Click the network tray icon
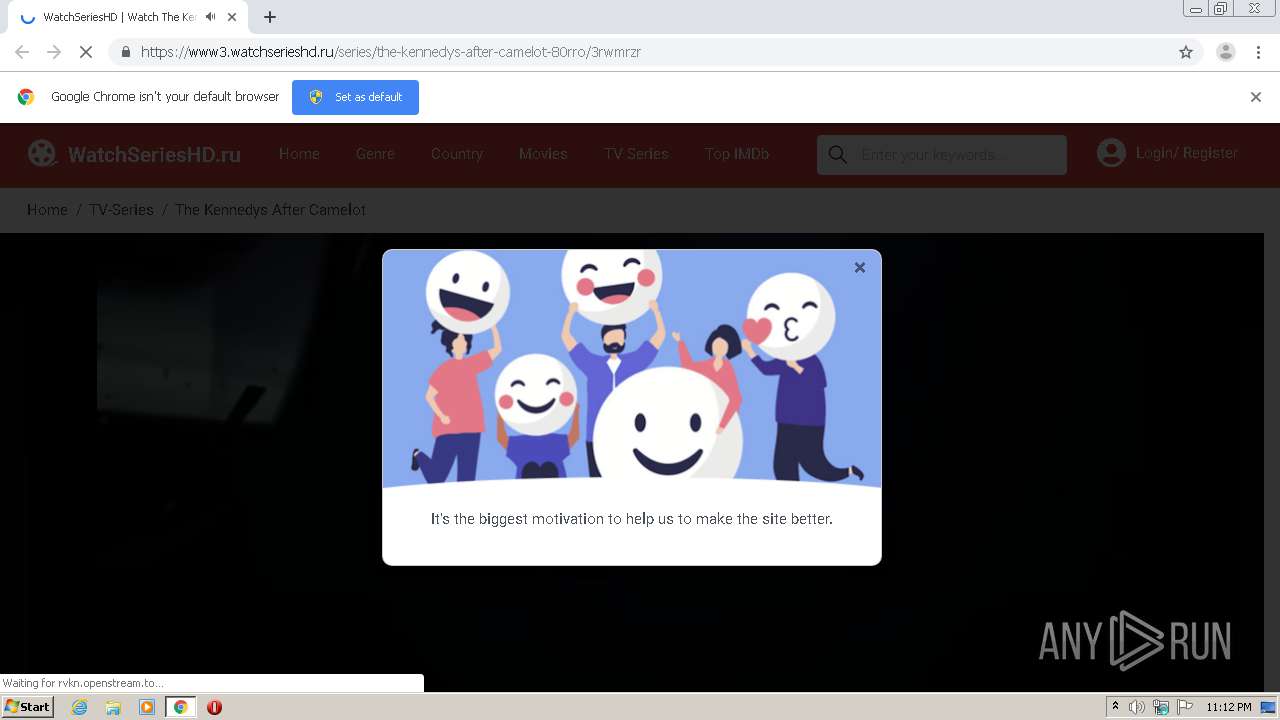The width and height of the screenshot is (1280, 720). click(1161, 707)
